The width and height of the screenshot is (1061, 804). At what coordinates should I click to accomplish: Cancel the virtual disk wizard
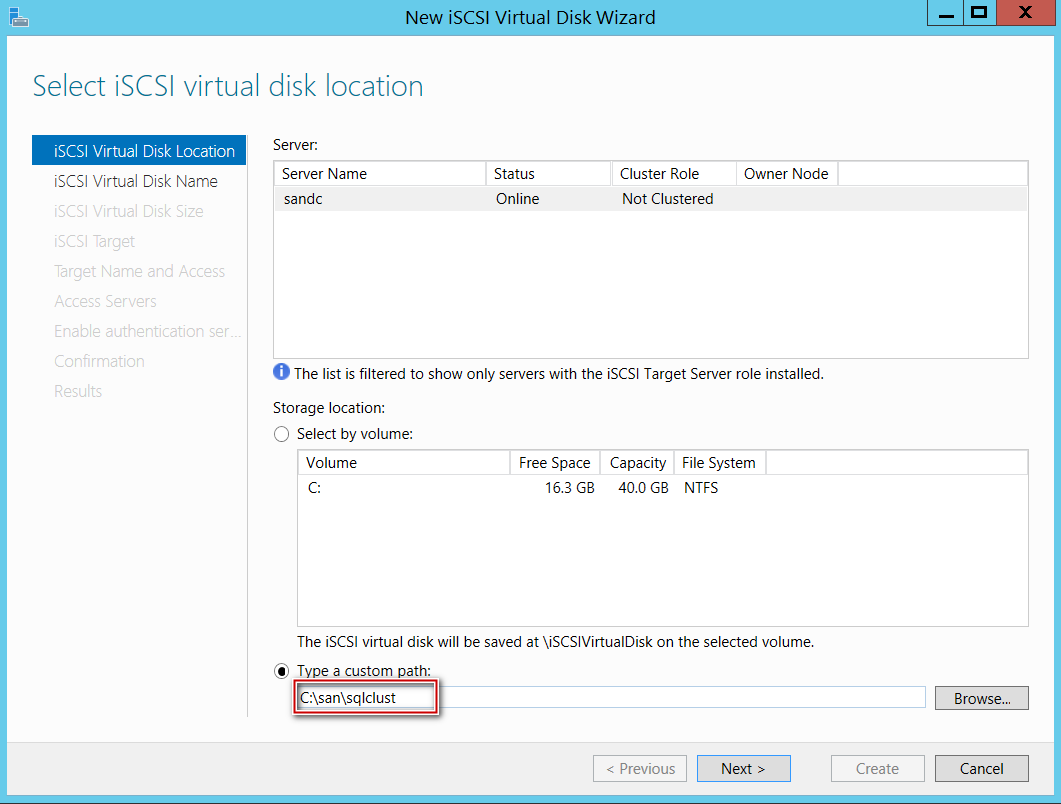(x=981, y=768)
